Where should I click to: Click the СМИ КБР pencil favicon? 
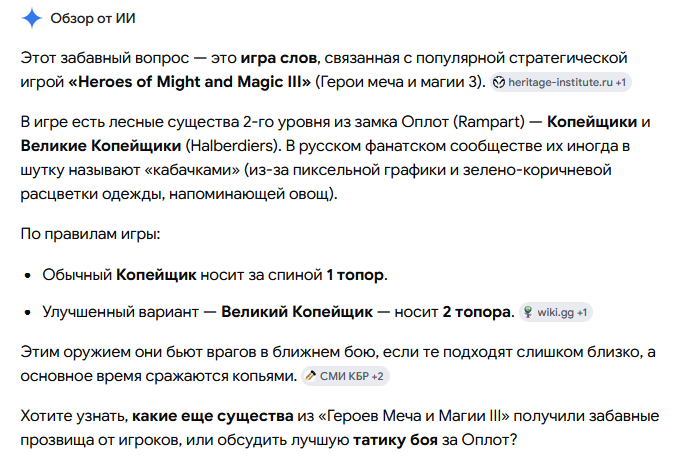(311, 376)
